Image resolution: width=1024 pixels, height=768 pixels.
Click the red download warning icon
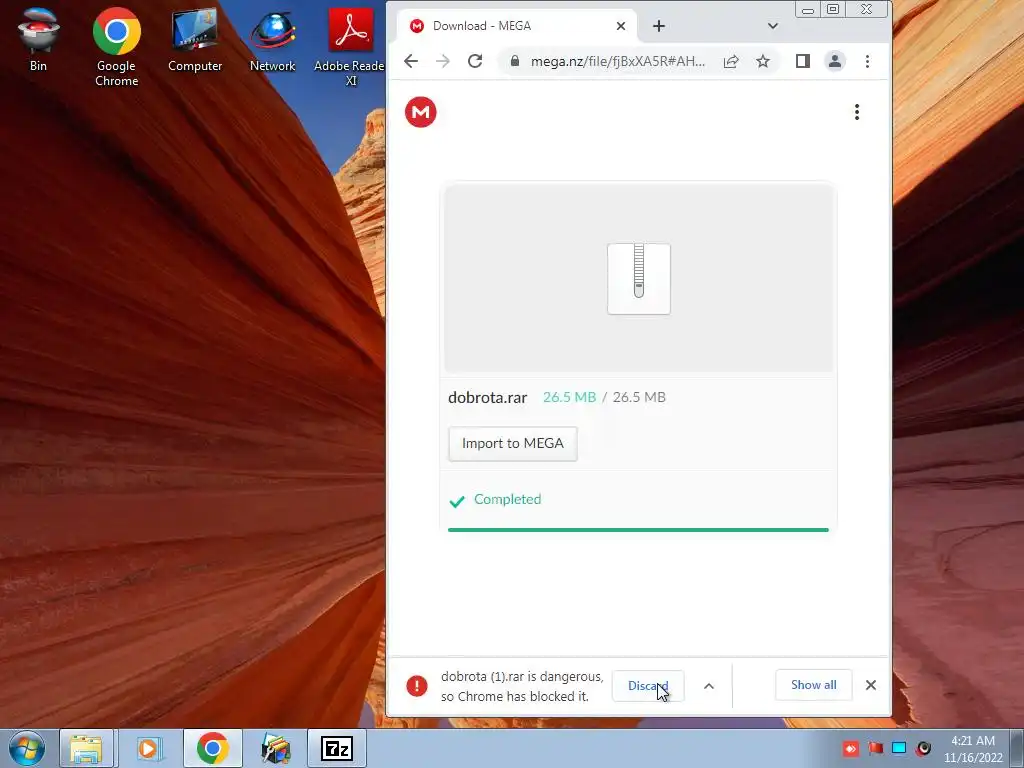tap(417, 686)
